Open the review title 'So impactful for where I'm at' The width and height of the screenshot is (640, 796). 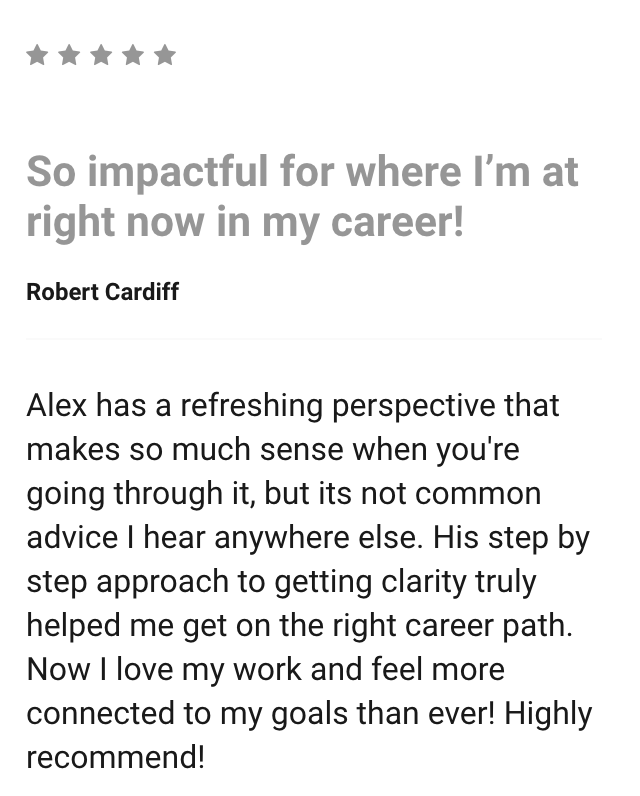(x=302, y=172)
